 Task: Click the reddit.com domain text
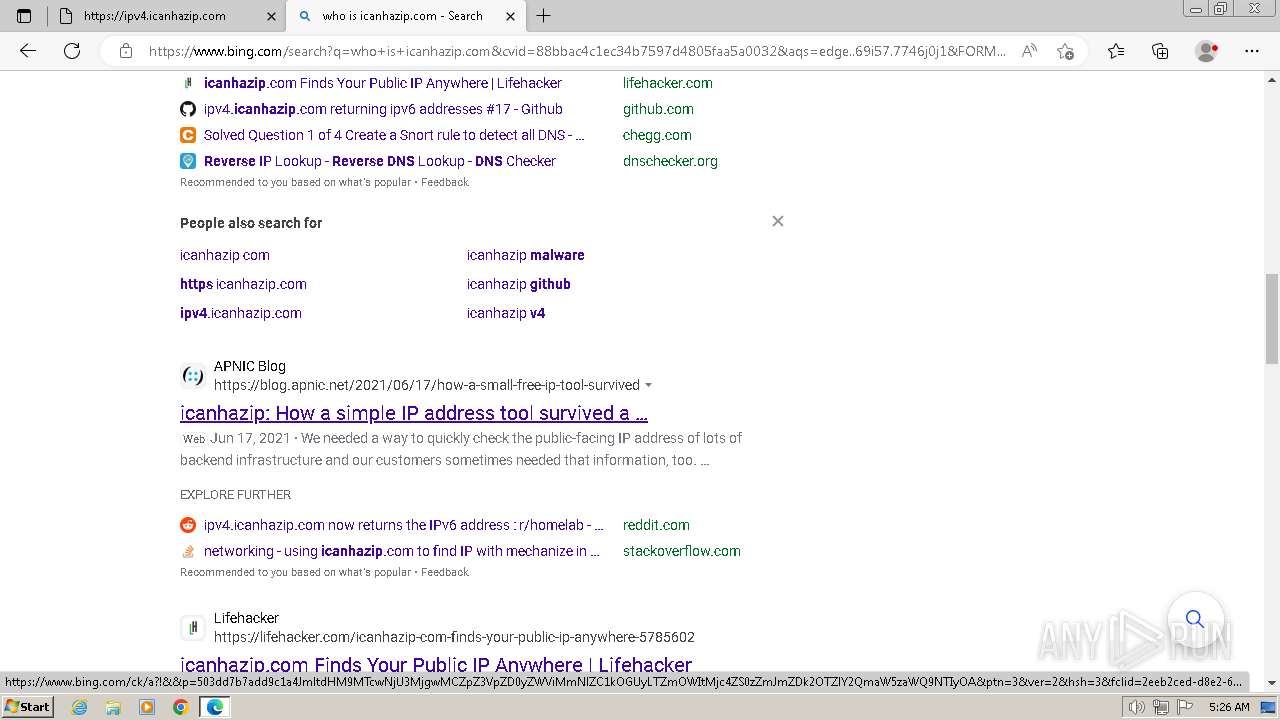point(656,525)
